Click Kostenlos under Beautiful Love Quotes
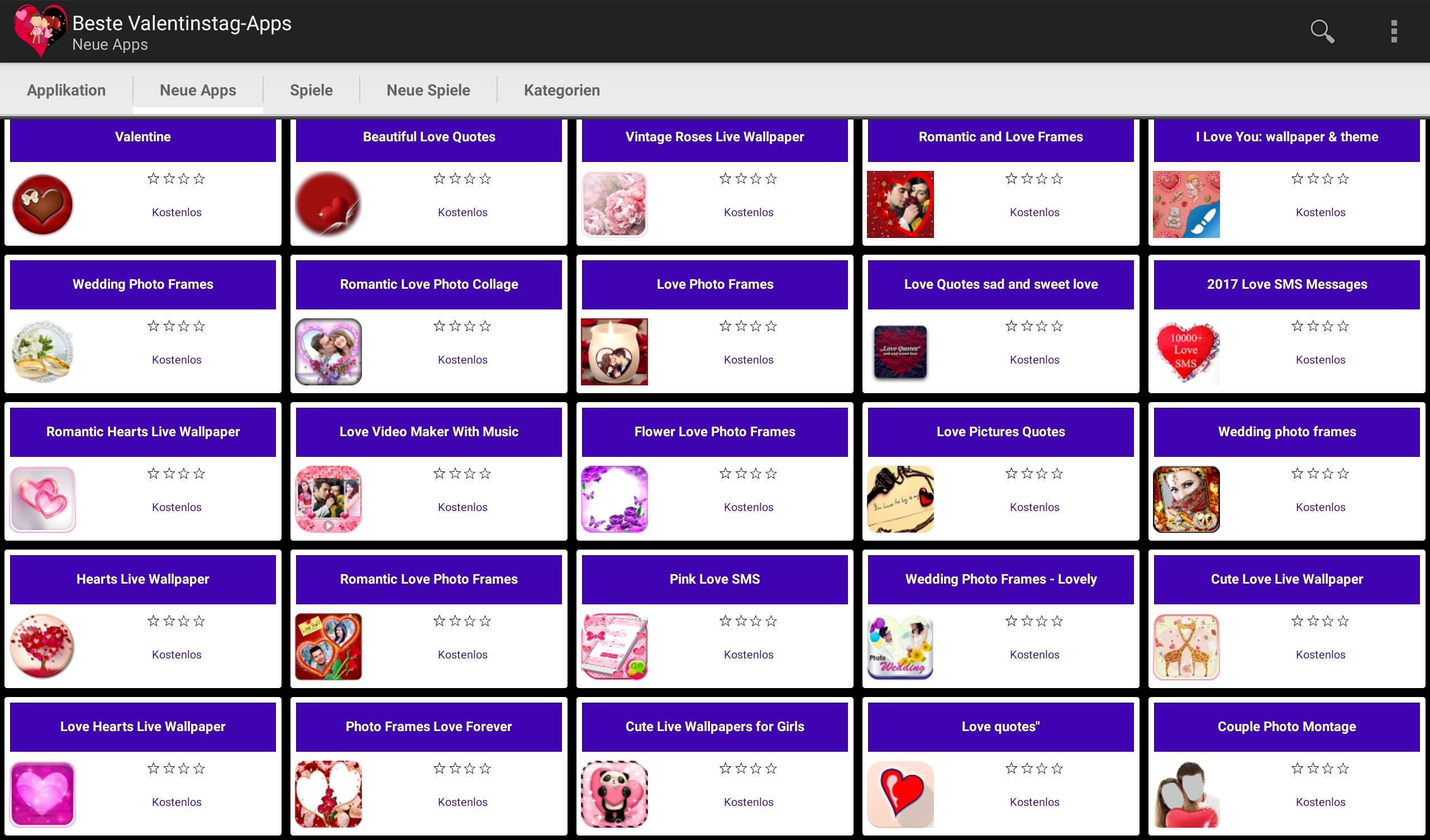This screenshot has width=1430, height=840. pos(463,212)
